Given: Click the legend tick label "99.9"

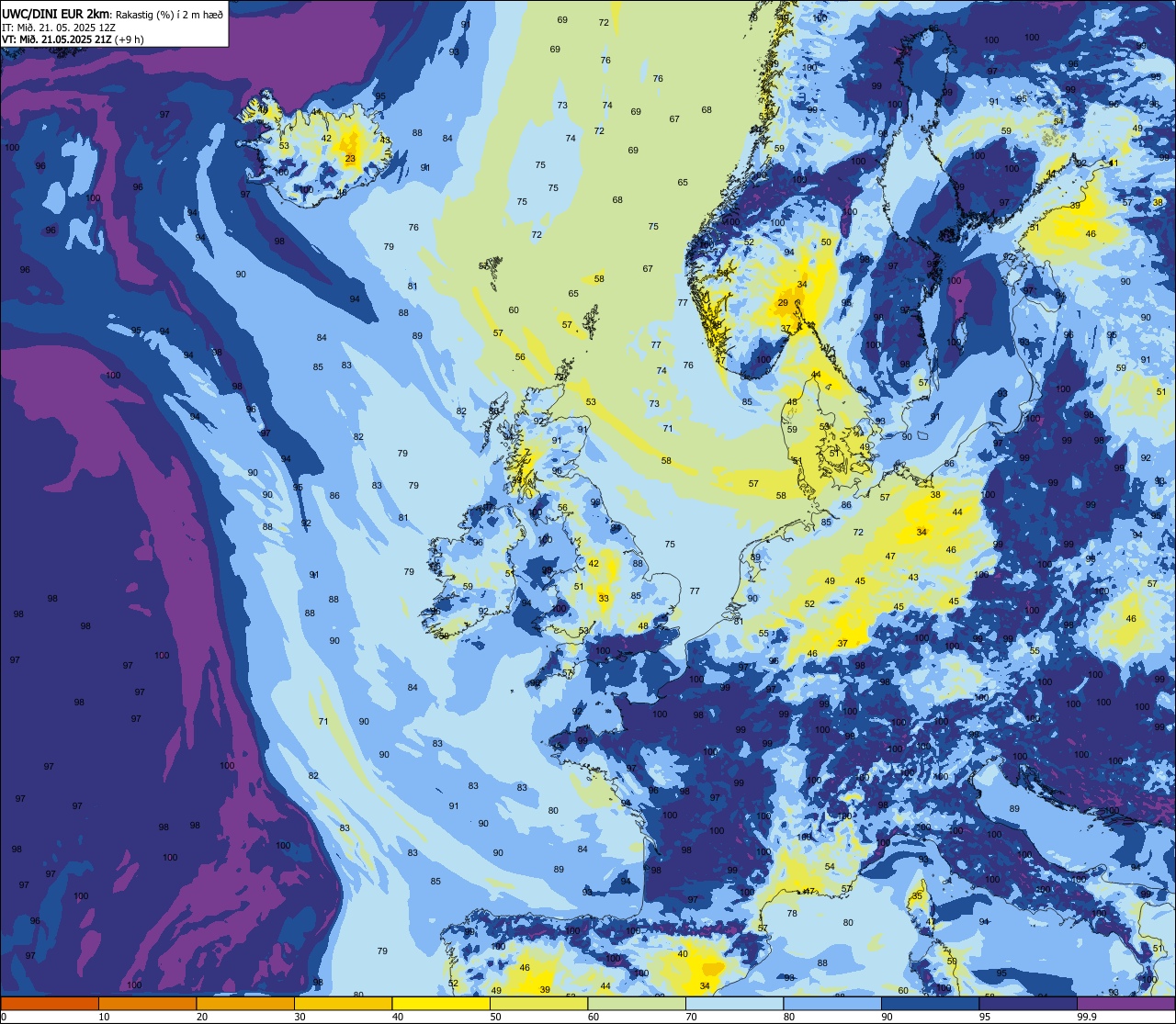Looking at the screenshot, I should click(1087, 1017).
